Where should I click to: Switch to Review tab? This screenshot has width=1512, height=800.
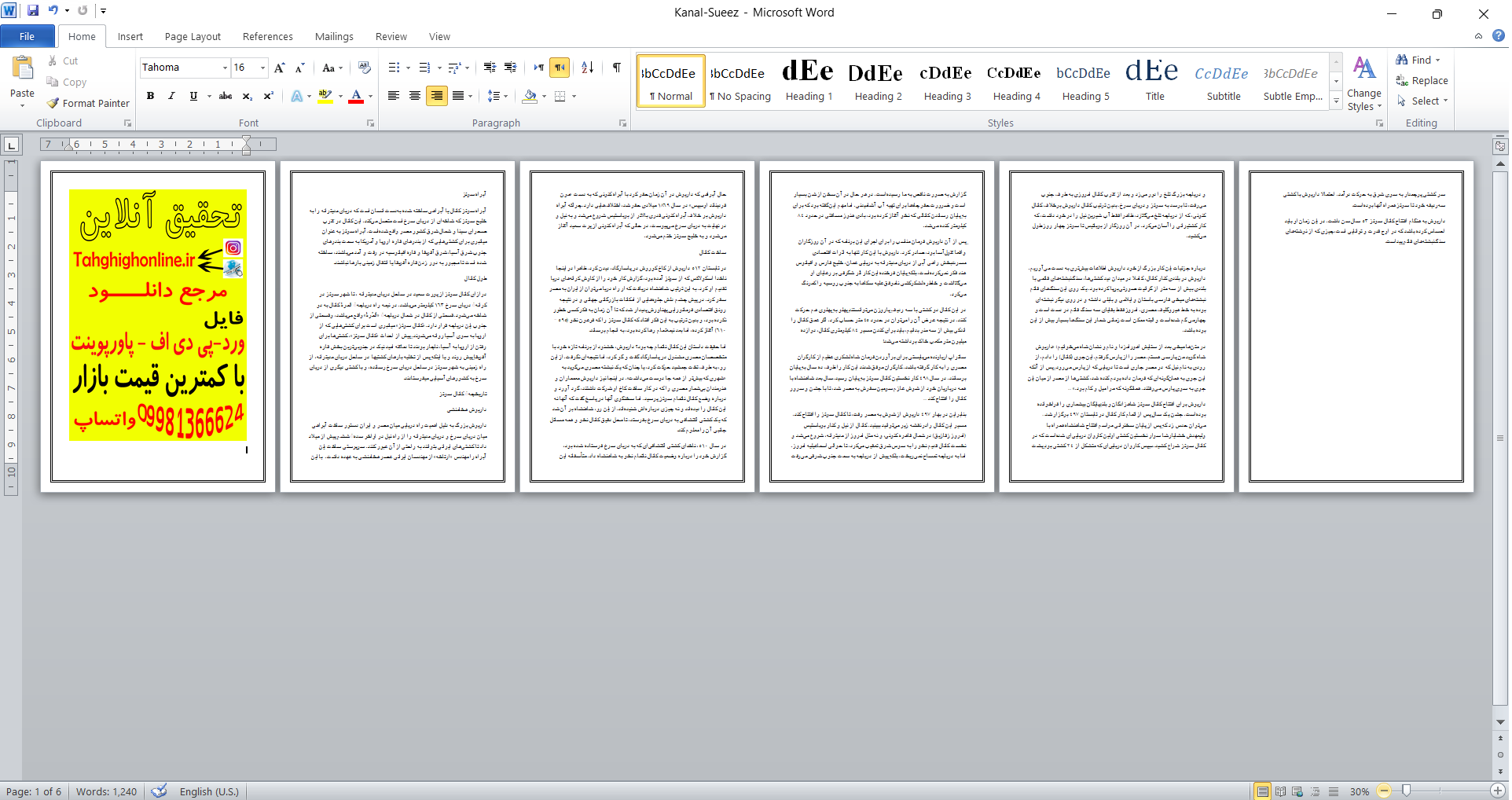391,36
